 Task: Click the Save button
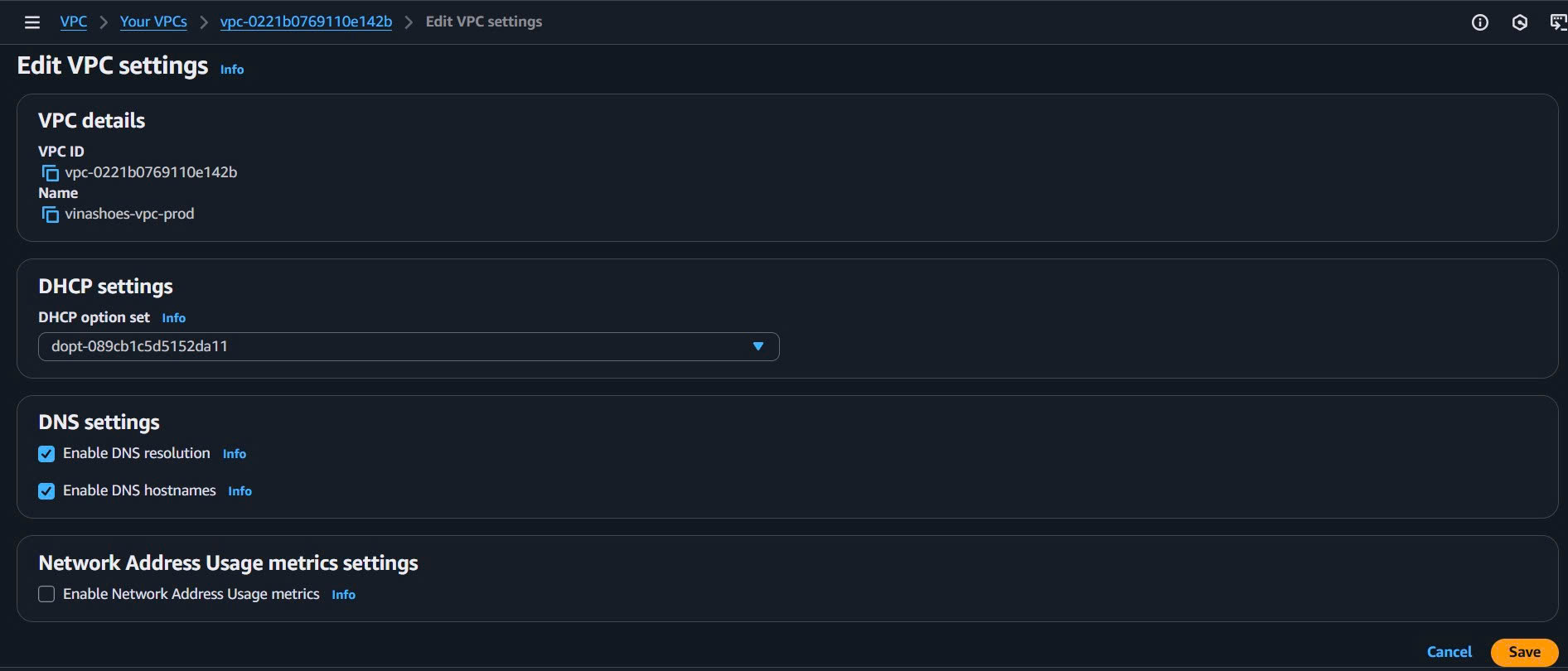coord(1525,652)
